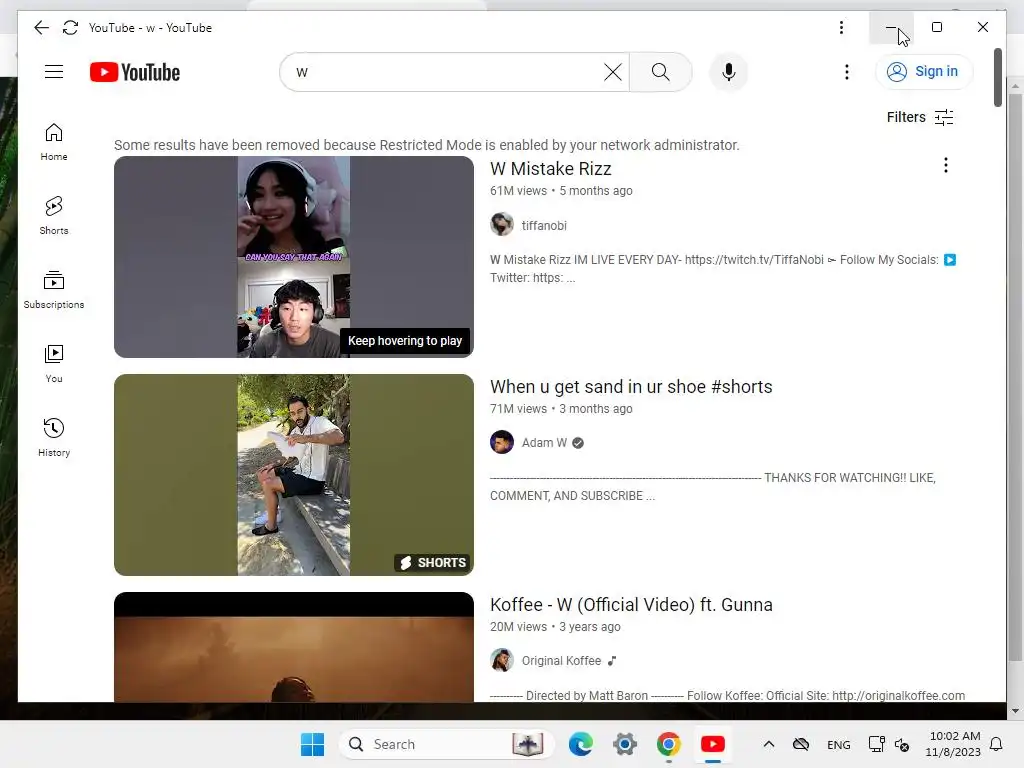Open the sand in shoe Shorts thumbnail

pyautogui.click(x=294, y=475)
